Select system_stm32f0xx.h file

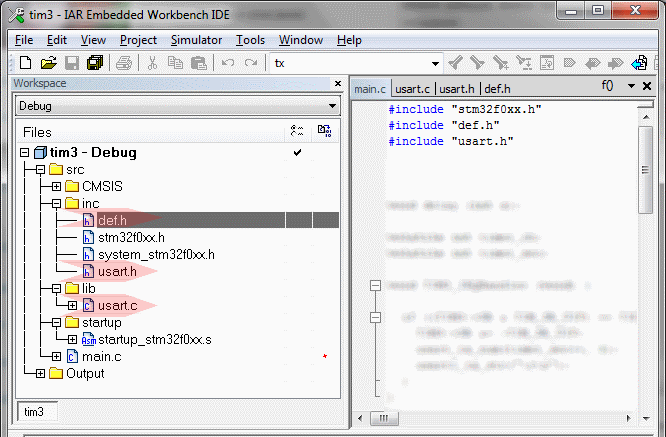pyautogui.click(x=156, y=254)
